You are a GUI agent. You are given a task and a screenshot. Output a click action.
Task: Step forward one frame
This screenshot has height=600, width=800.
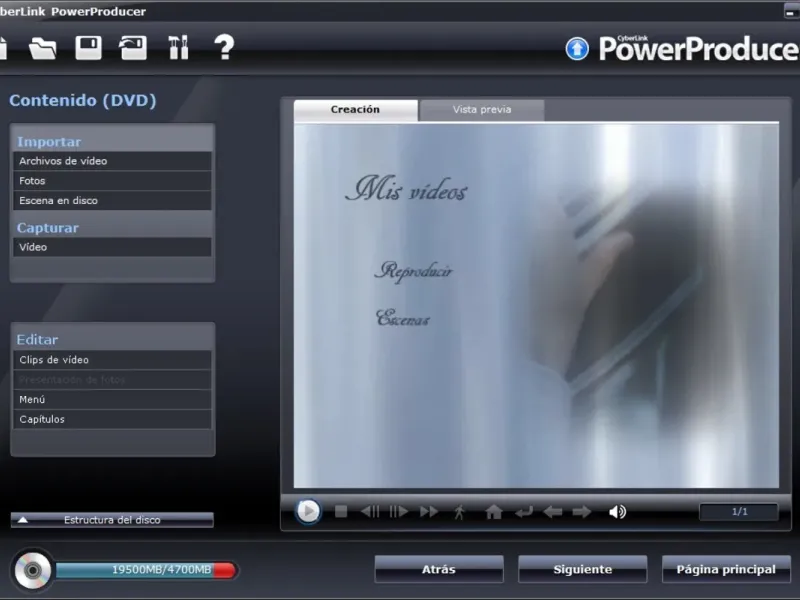(398, 511)
